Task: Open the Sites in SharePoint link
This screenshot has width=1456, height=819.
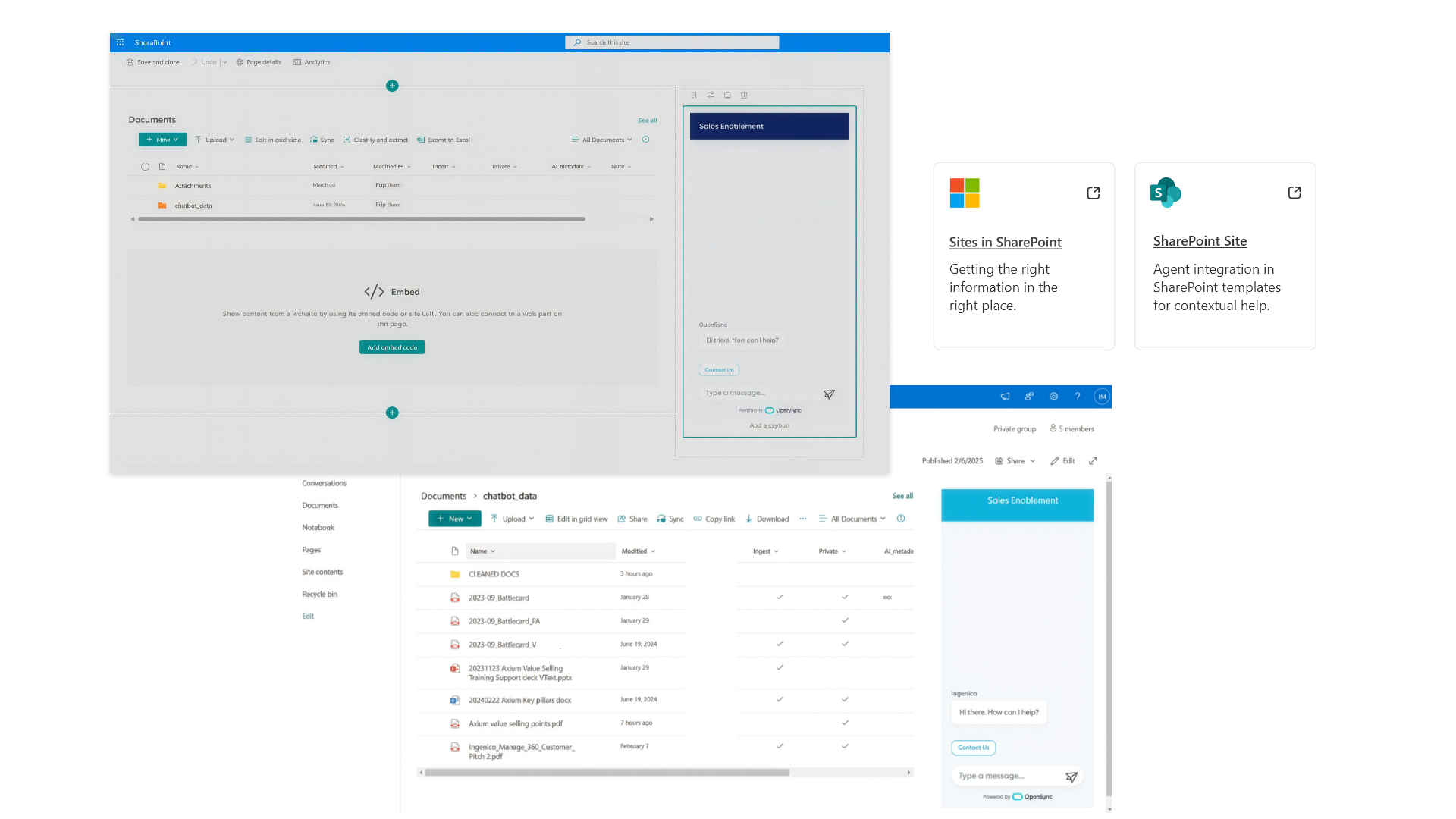Action: [1005, 242]
